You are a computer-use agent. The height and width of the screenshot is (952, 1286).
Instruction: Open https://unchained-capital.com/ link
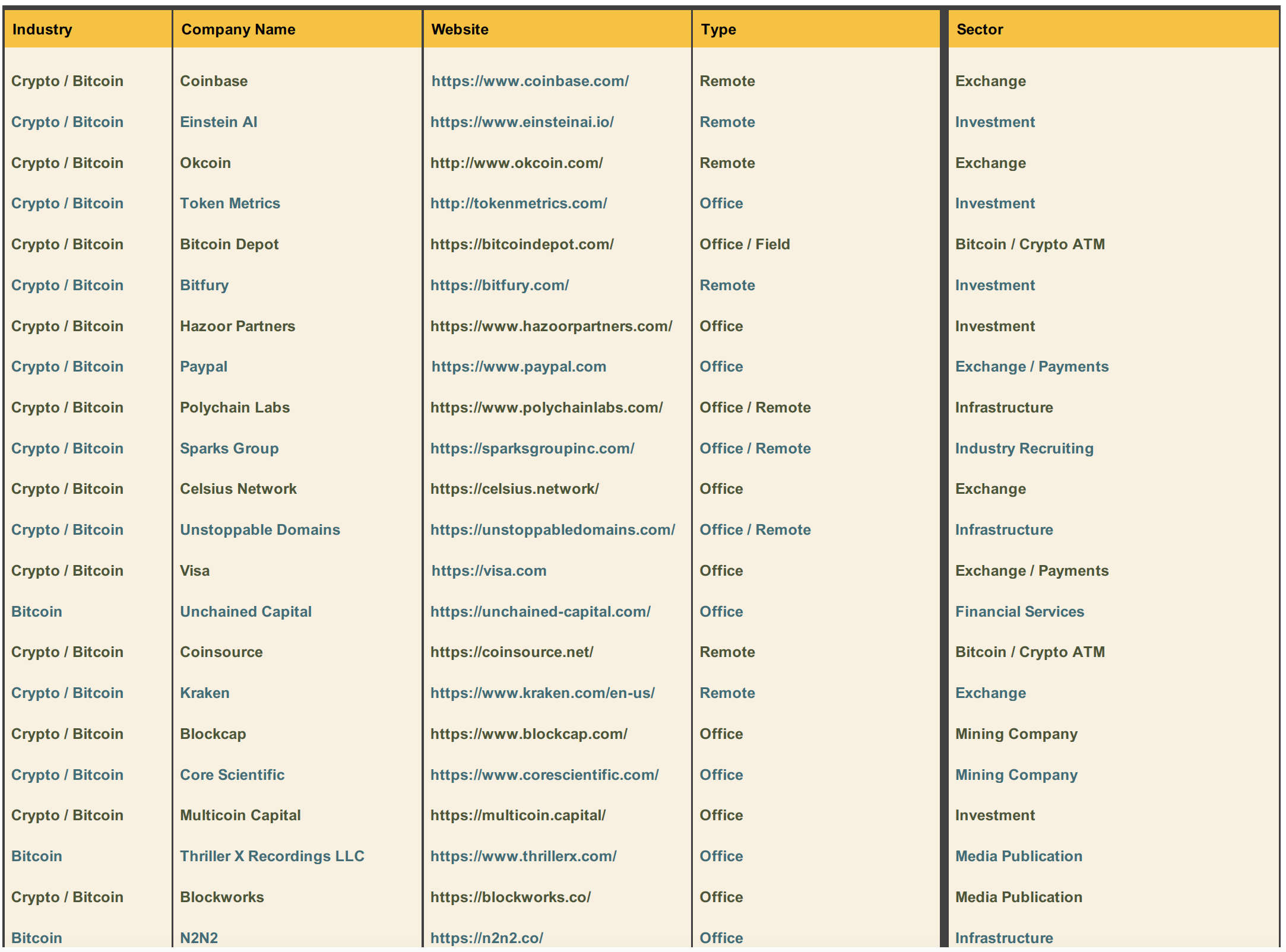pyautogui.click(x=540, y=611)
